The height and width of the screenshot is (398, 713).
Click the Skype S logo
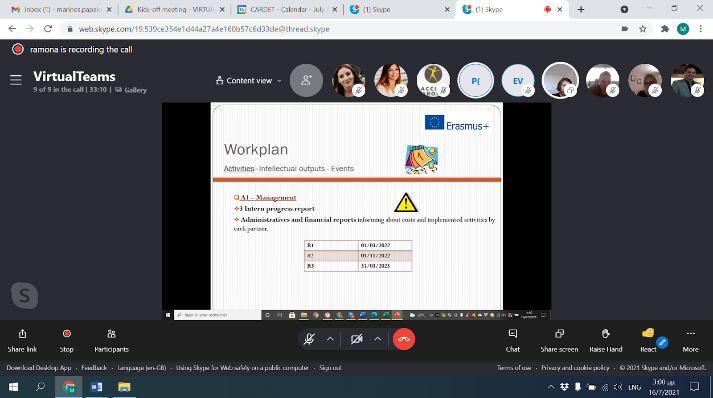point(25,296)
